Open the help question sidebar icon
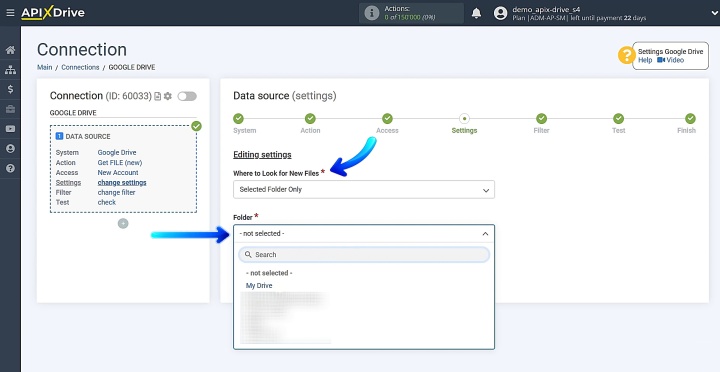 (10, 169)
